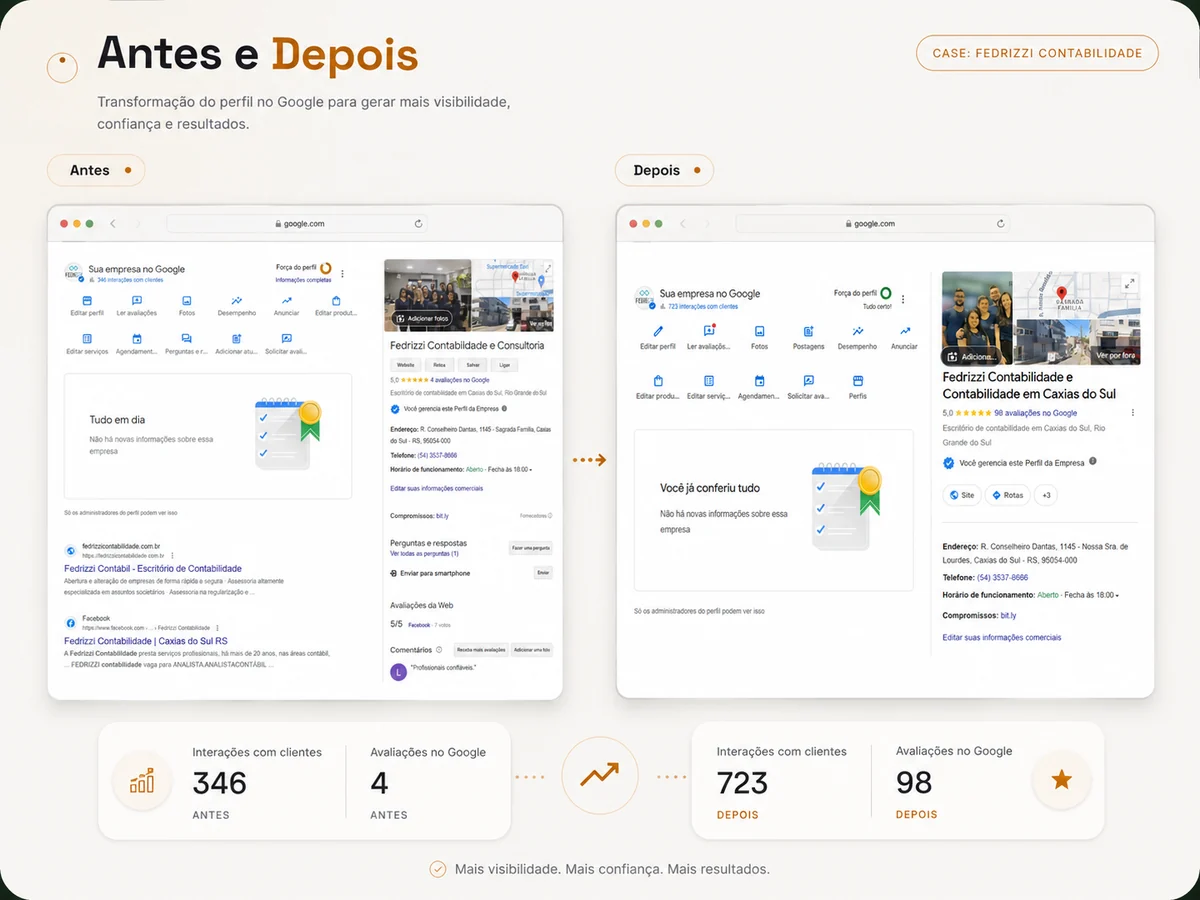Open Fedrizzi Contábil - Escritório de Contabilidade result

(x=153, y=568)
